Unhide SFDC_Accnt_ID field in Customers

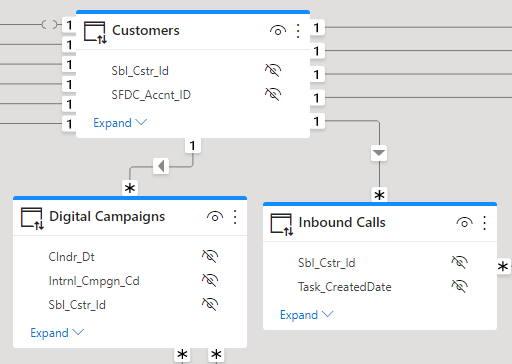click(x=273, y=94)
